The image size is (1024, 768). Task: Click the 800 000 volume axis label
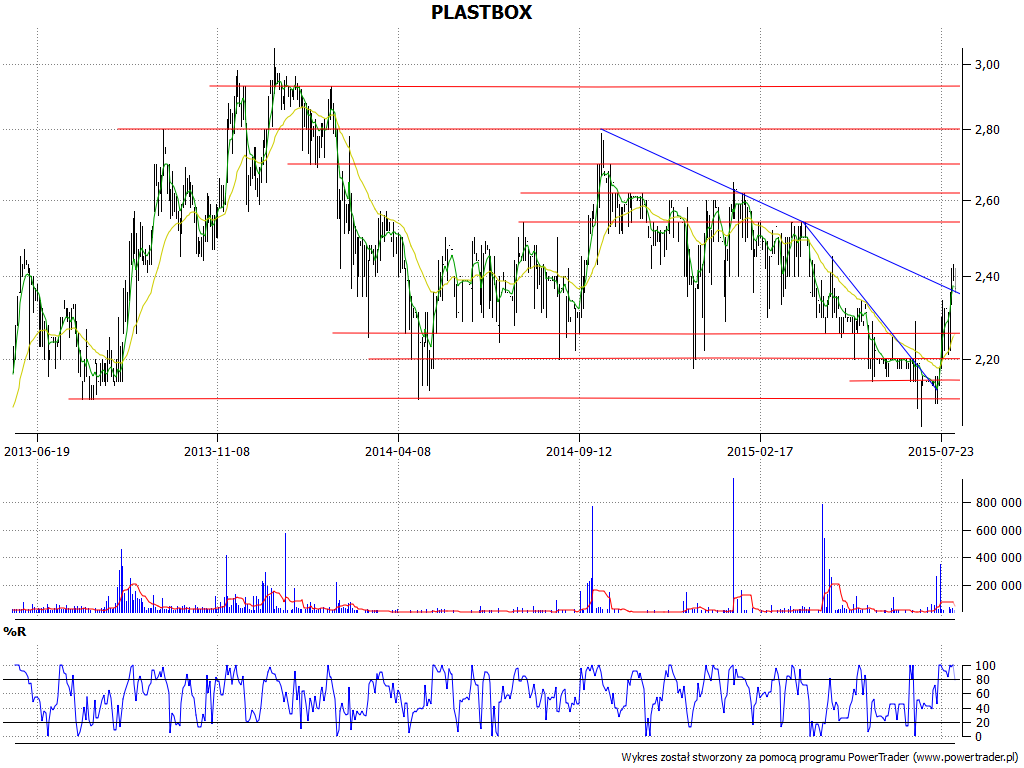999,503
